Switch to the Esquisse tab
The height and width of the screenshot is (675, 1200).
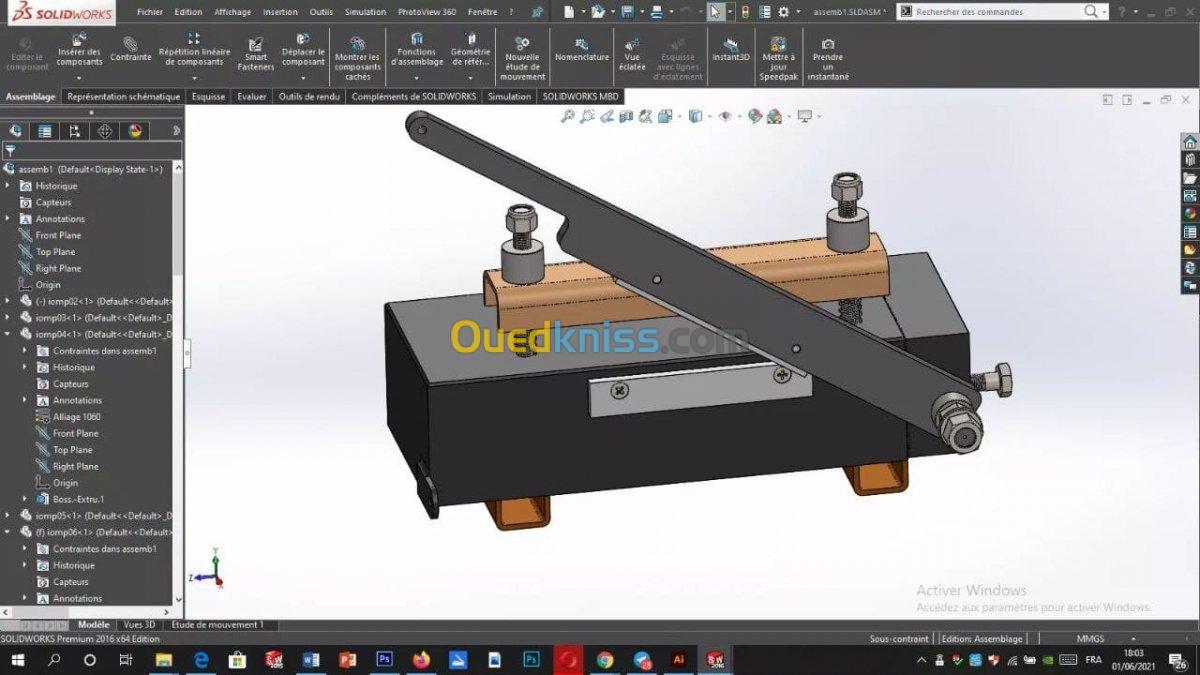coord(208,97)
